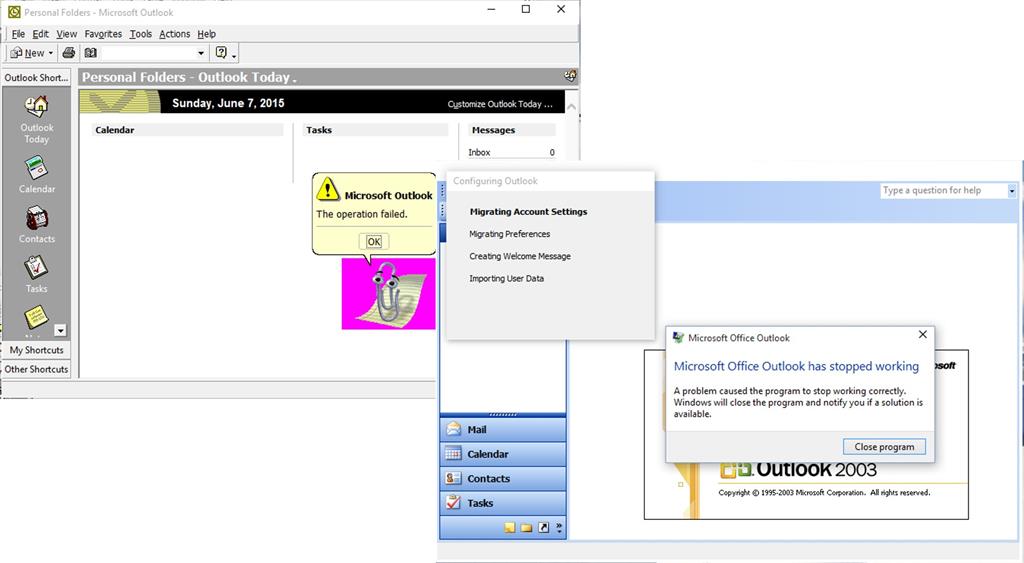Click the Sunday, June 7, 2015 date text
1024x563 pixels.
(x=228, y=103)
